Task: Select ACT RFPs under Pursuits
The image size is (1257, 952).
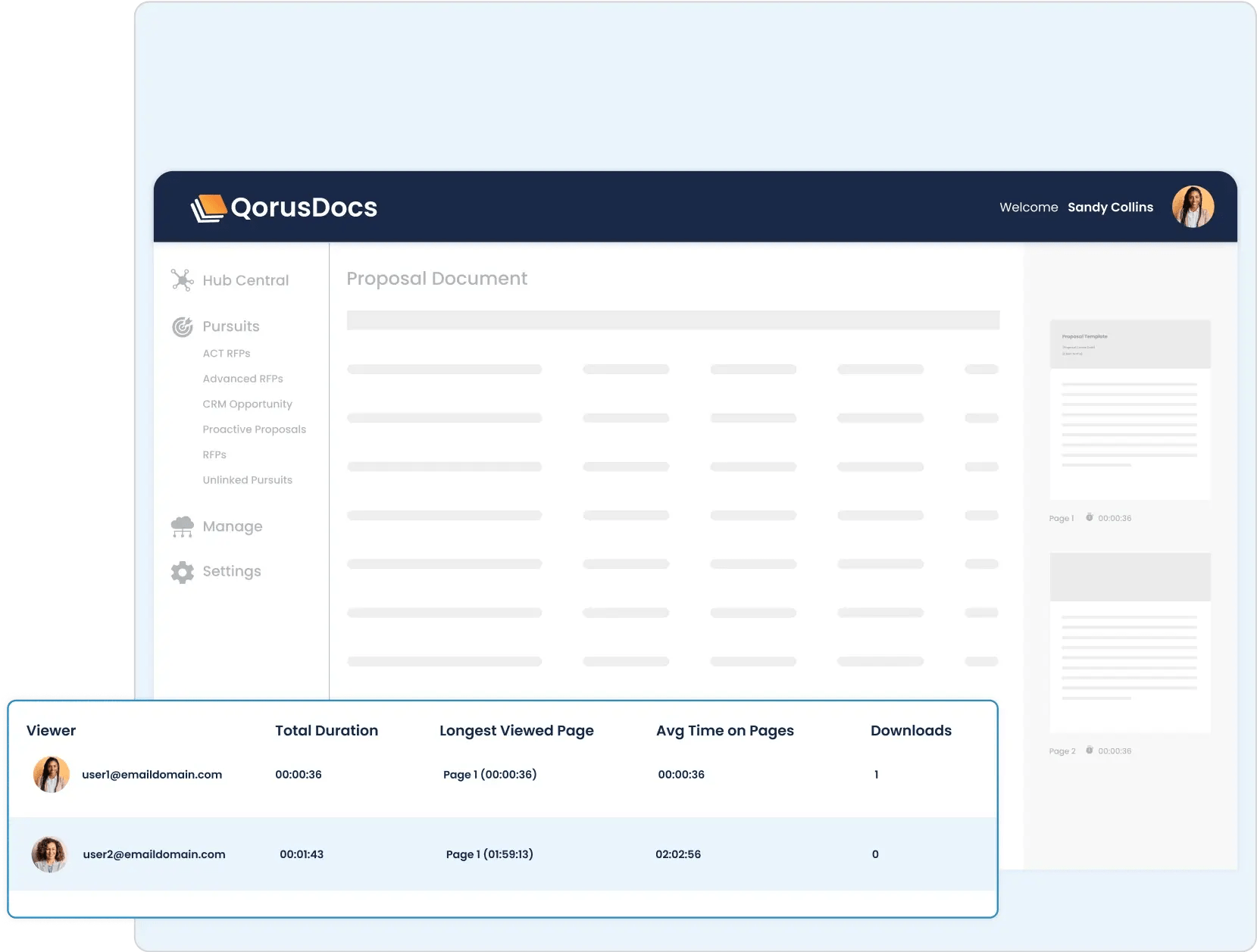Action: (x=227, y=353)
